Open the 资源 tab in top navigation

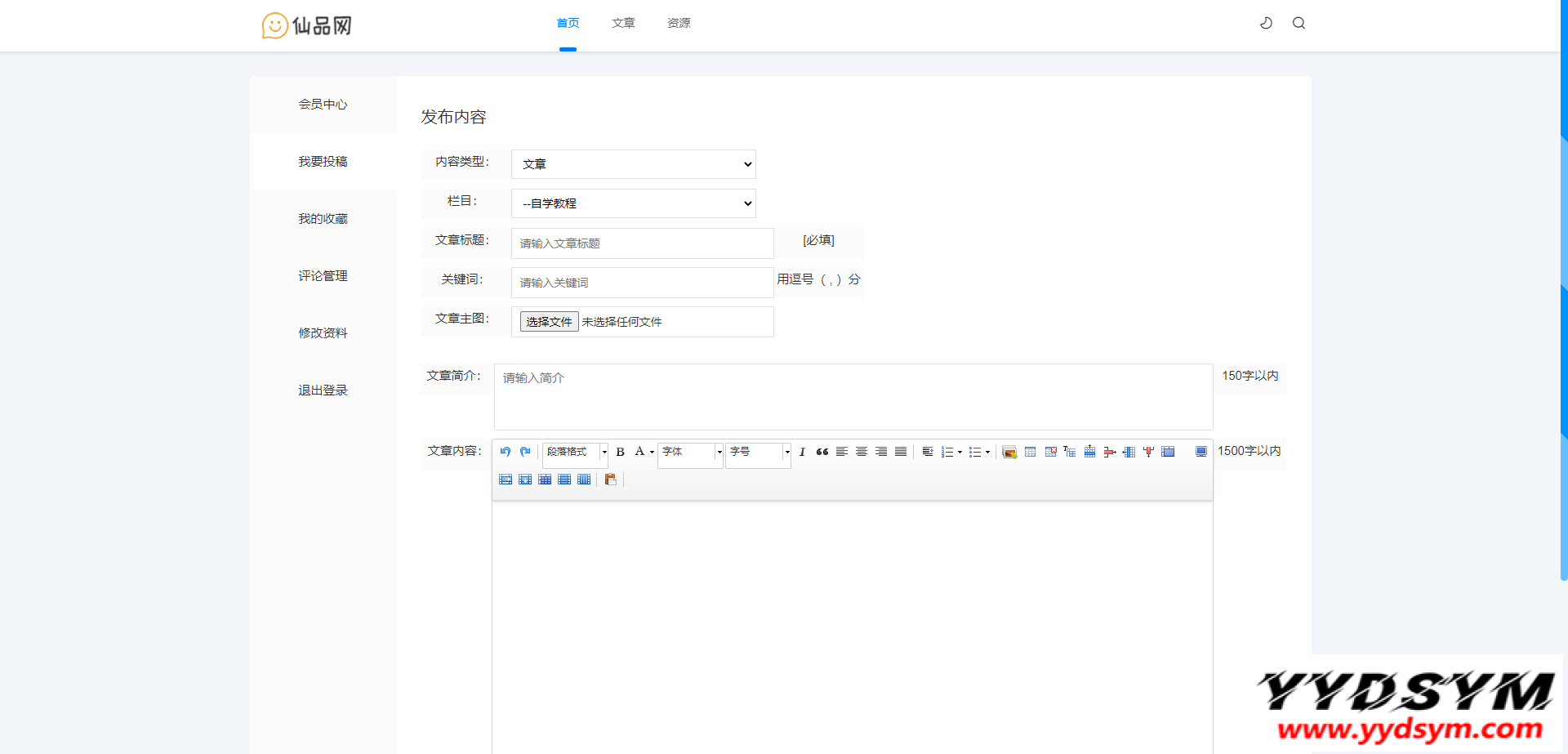click(679, 23)
